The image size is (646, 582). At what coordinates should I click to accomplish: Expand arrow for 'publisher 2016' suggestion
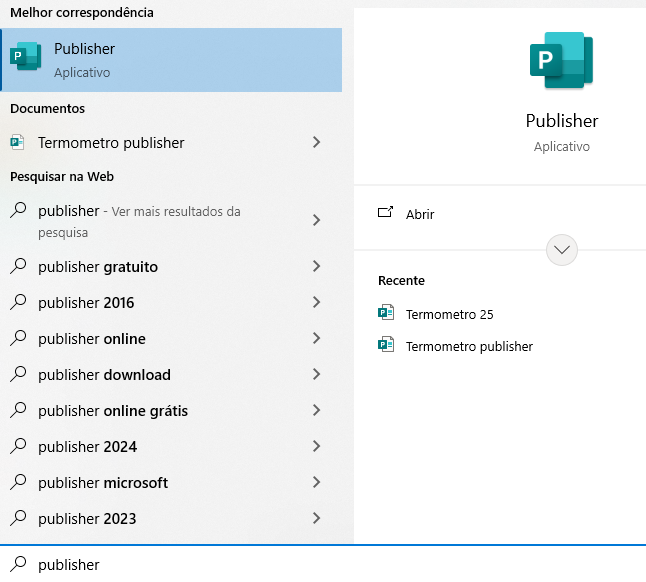[x=316, y=302]
